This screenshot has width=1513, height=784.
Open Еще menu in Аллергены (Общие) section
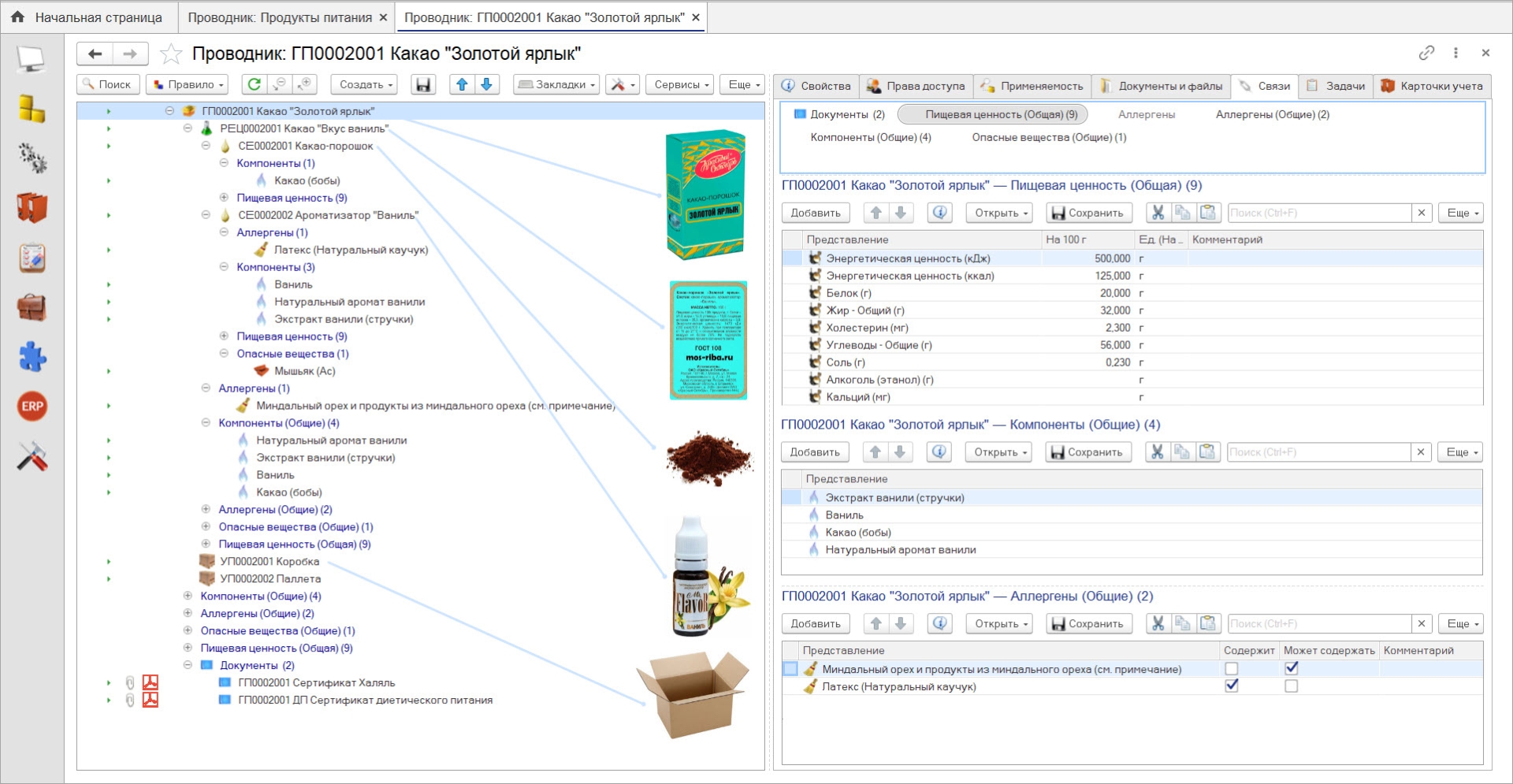pos(1462,623)
